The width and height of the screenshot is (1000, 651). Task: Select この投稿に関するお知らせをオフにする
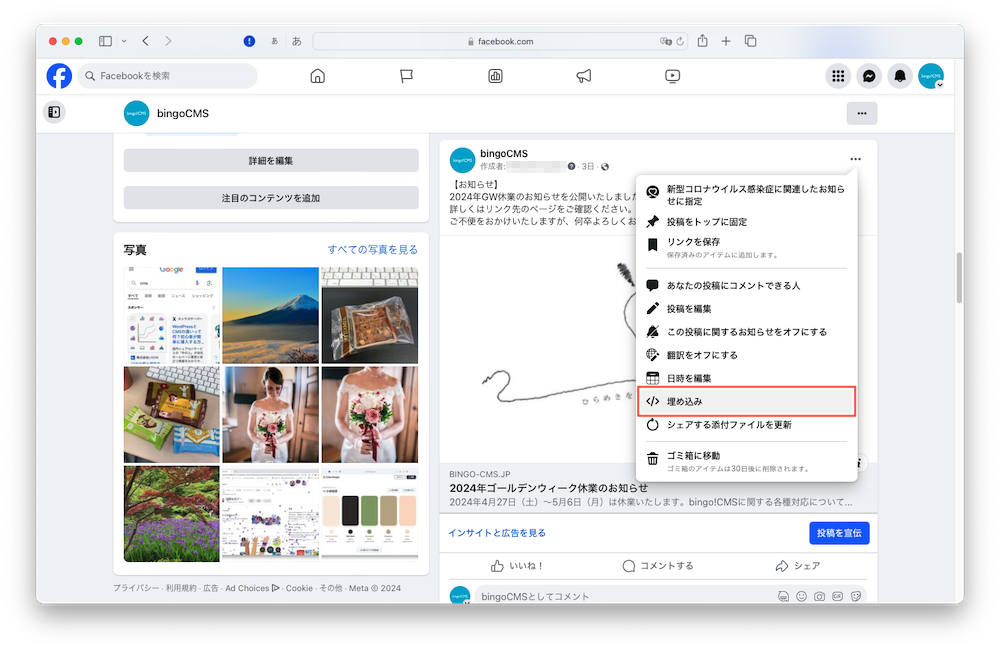[746, 332]
